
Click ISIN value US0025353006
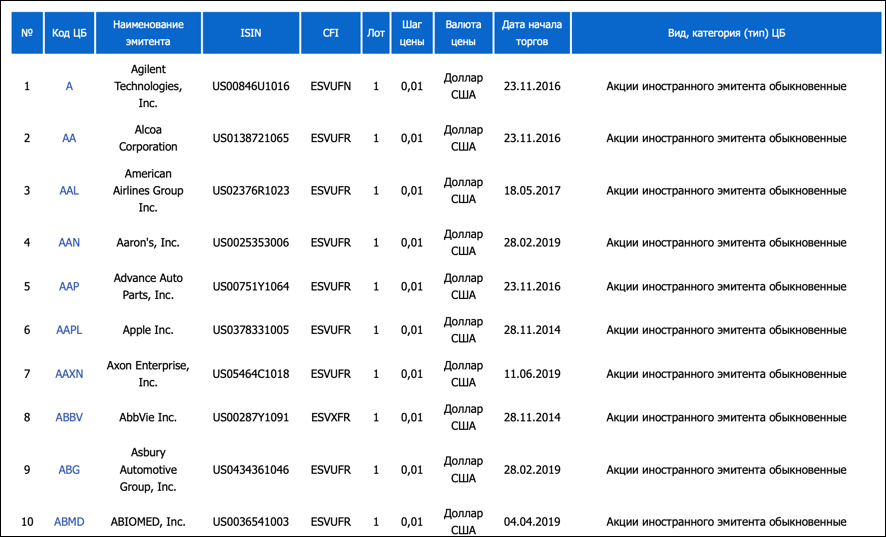point(251,242)
